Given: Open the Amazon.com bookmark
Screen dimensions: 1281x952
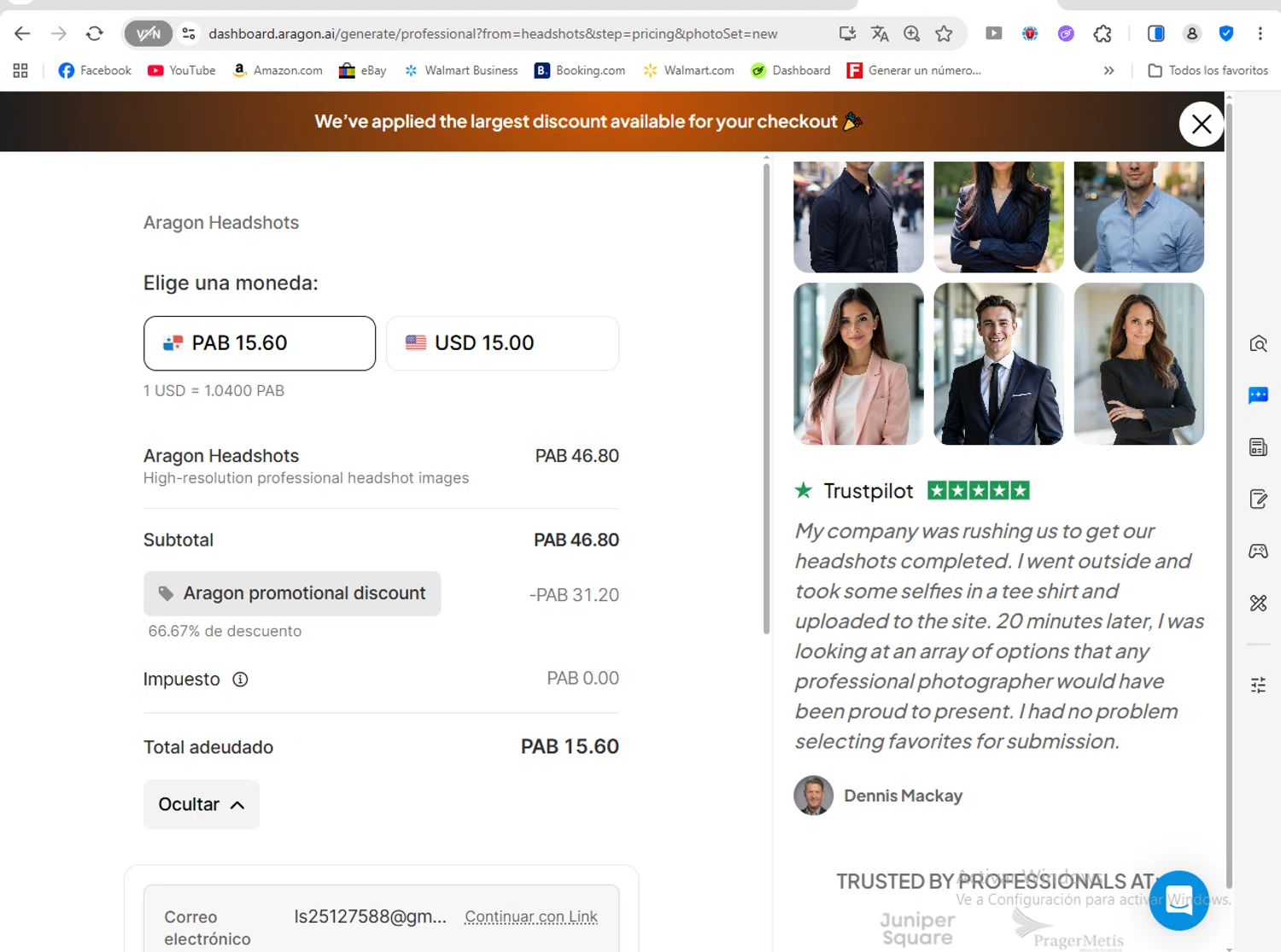Looking at the screenshot, I should [x=278, y=70].
